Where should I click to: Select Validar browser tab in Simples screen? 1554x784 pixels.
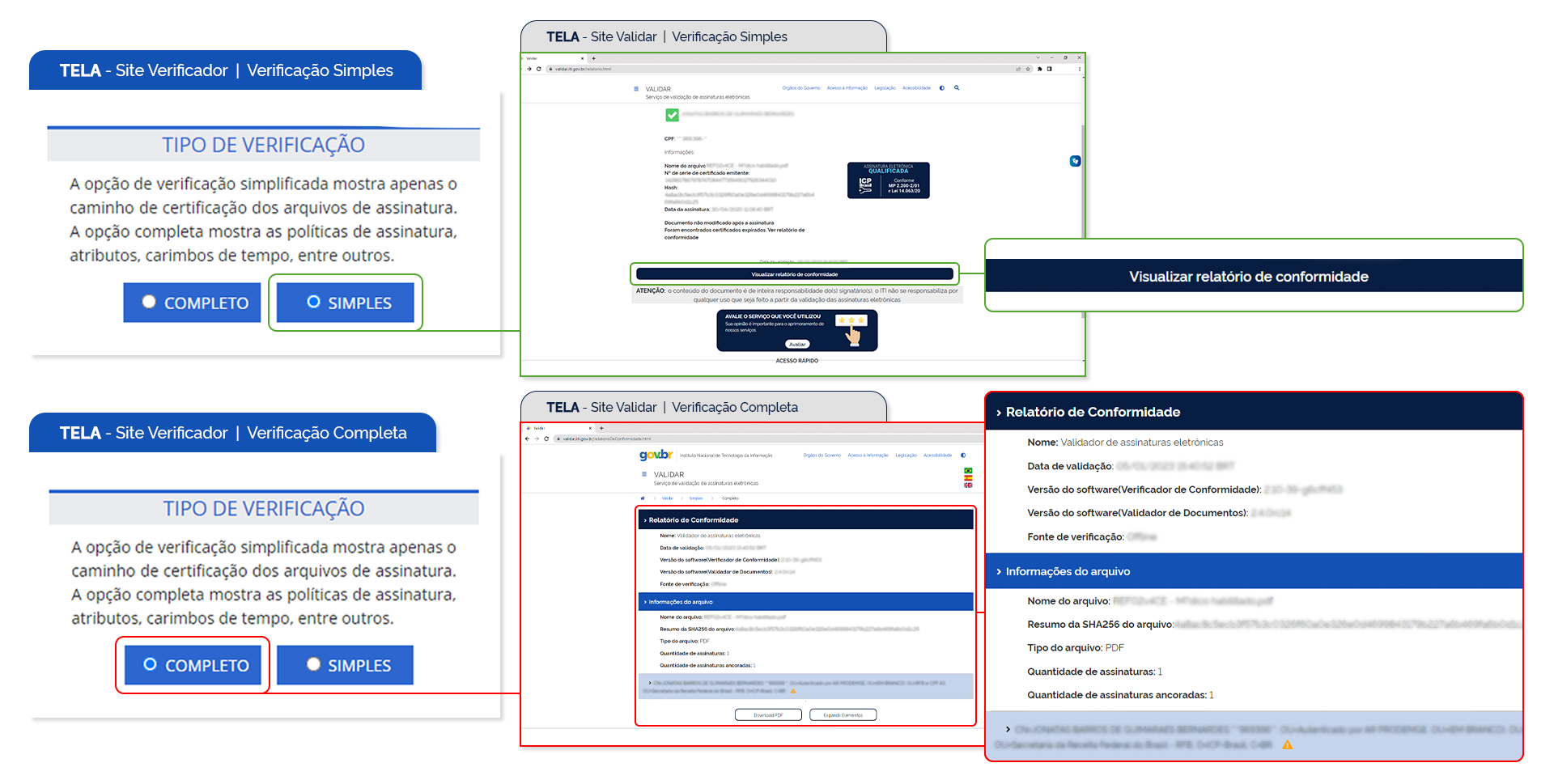point(554,58)
